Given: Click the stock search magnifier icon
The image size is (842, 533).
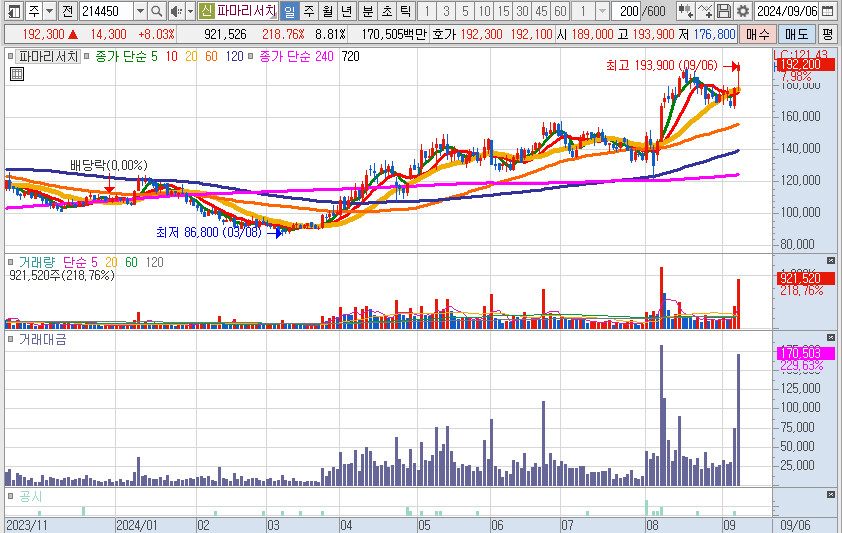Looking at the screenshot, I should click(159, 11).
